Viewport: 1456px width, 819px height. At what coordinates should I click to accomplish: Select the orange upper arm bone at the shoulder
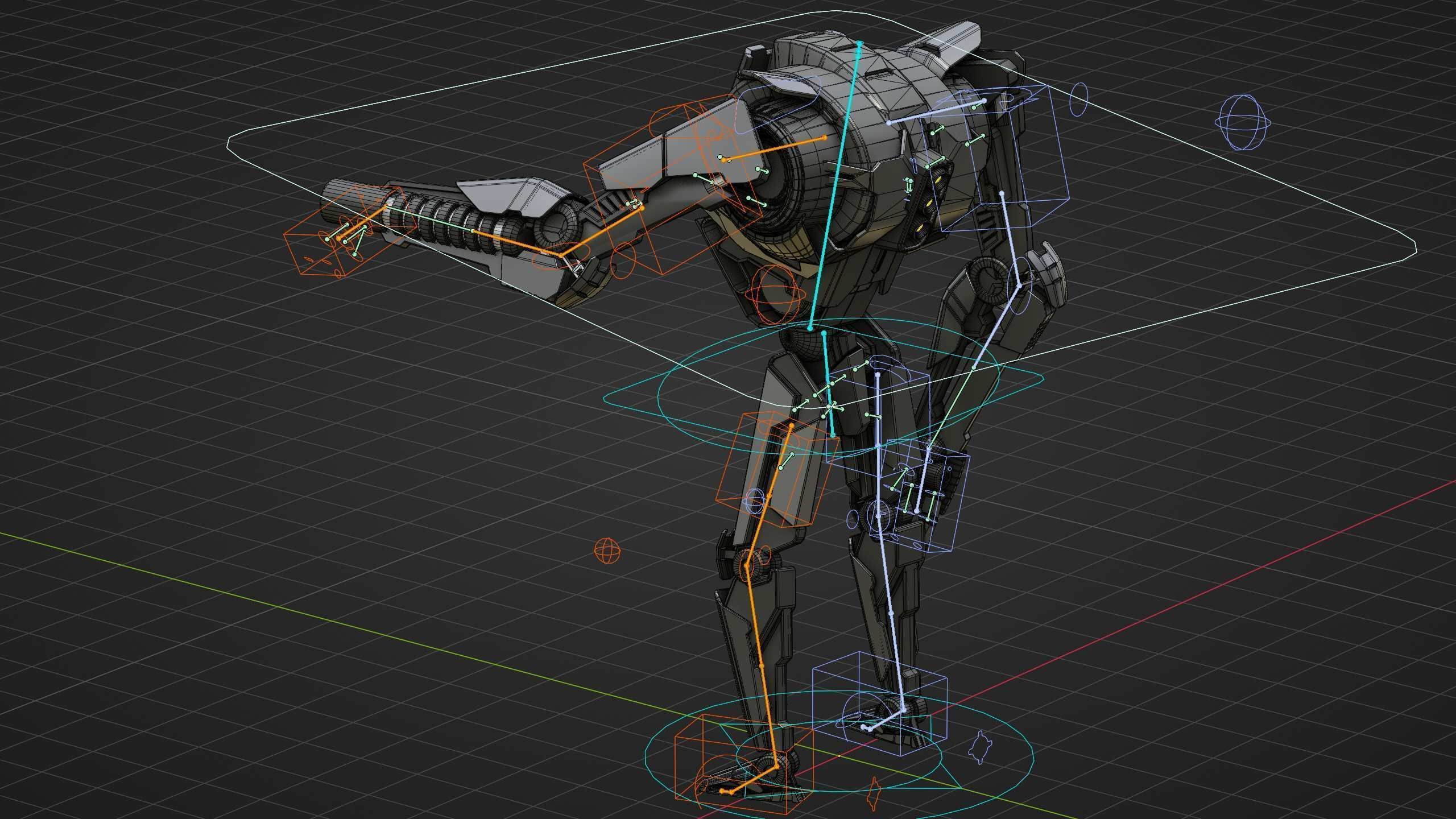(x=774, y=149)
